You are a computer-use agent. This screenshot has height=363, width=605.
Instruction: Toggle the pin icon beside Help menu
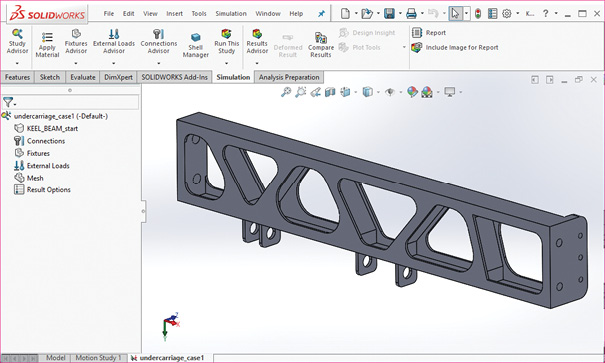[x=321, y=14]
